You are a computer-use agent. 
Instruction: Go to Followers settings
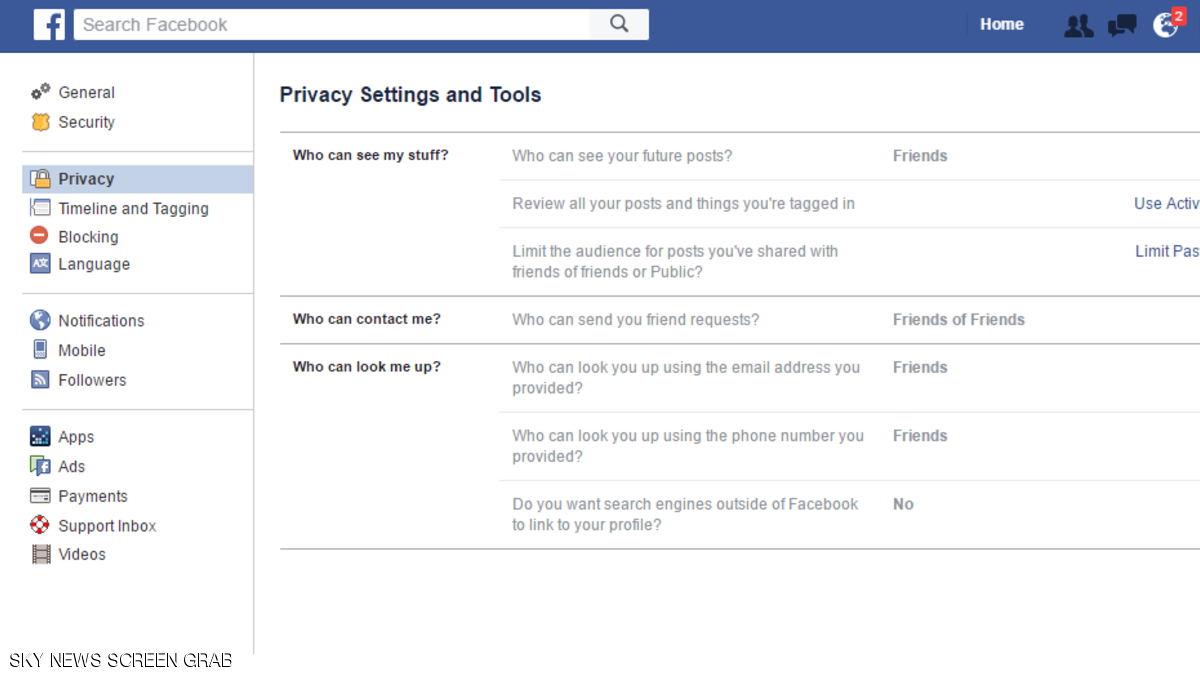(x=92, y=380)
